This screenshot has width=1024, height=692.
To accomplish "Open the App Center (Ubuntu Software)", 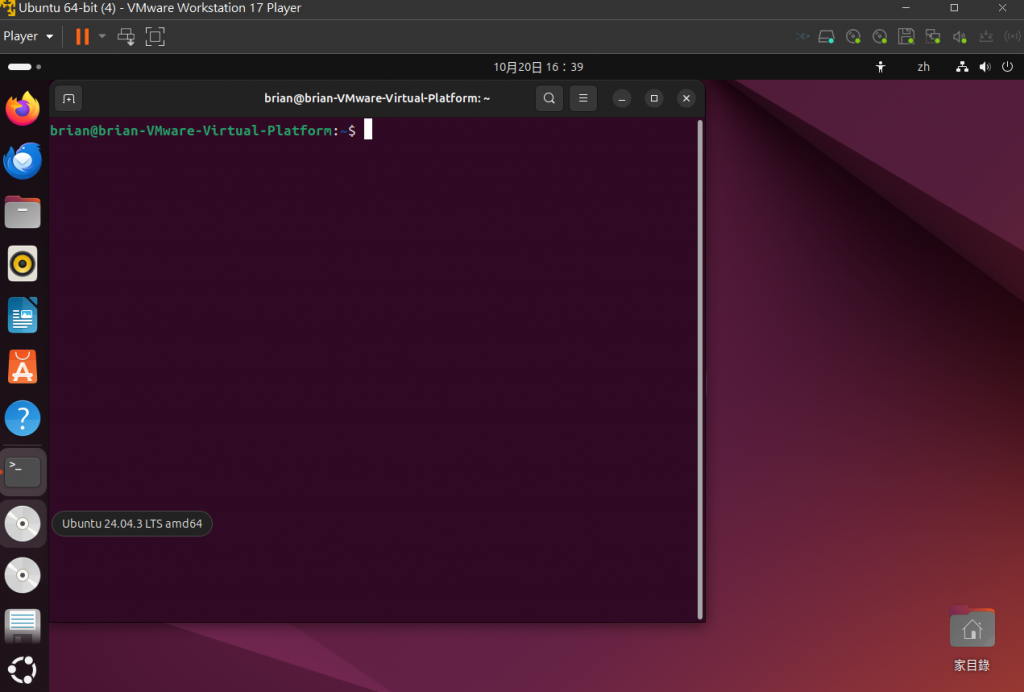I will [x=23, y=367].
